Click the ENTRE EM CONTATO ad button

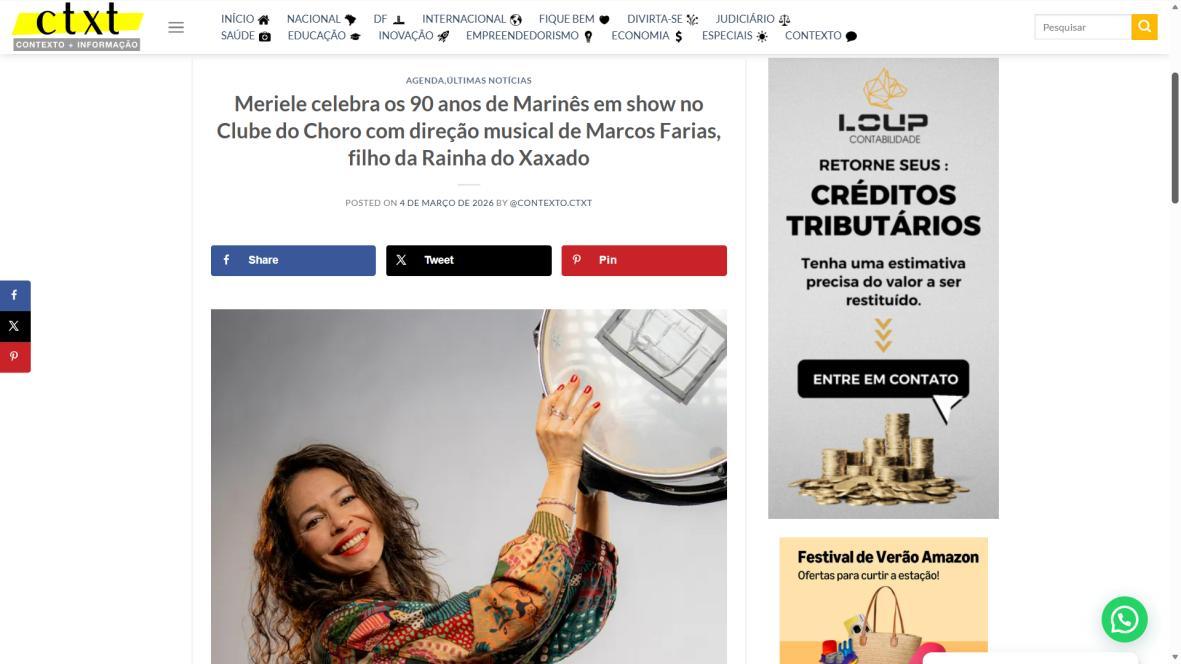(x=883, y=379)
